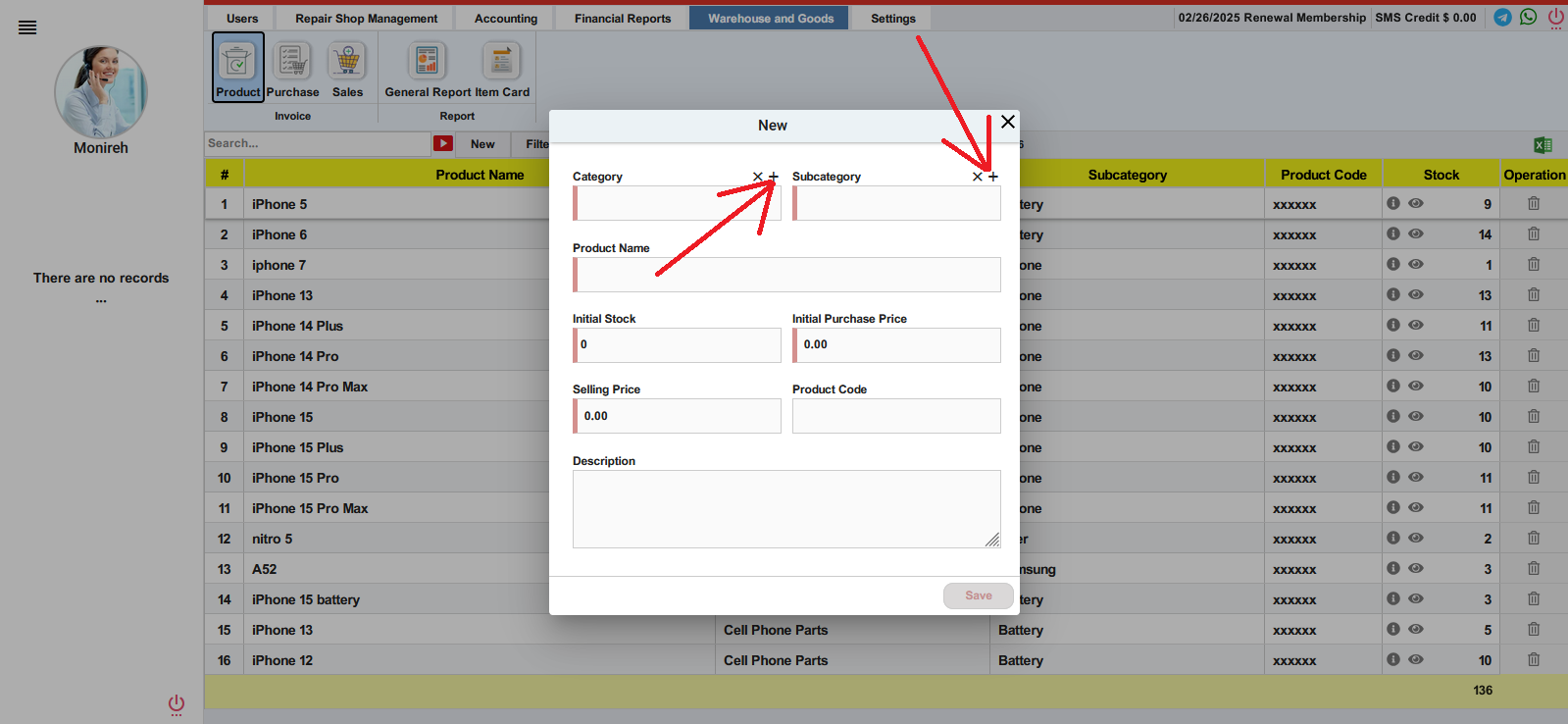Image resolution: width=1568 pixels, height=724 pixels.
Task: Click Renewal Membership date link
Action: click(1272, 18)
